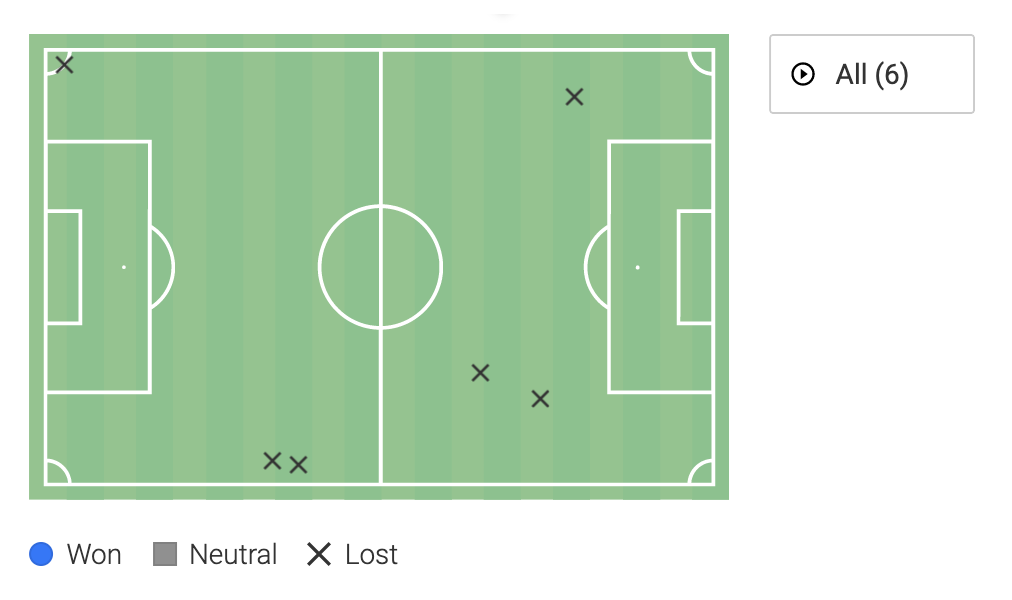Click the Lost marker just right of center circle
The width and height of the screenshot is (1012, 600).
pyautogui.click(x=480, y=373)
